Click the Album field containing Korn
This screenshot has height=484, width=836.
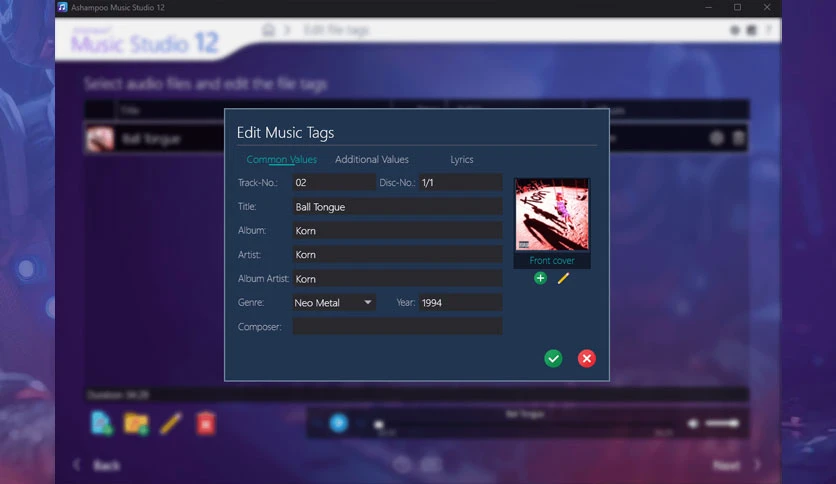[x=397, y=230]
